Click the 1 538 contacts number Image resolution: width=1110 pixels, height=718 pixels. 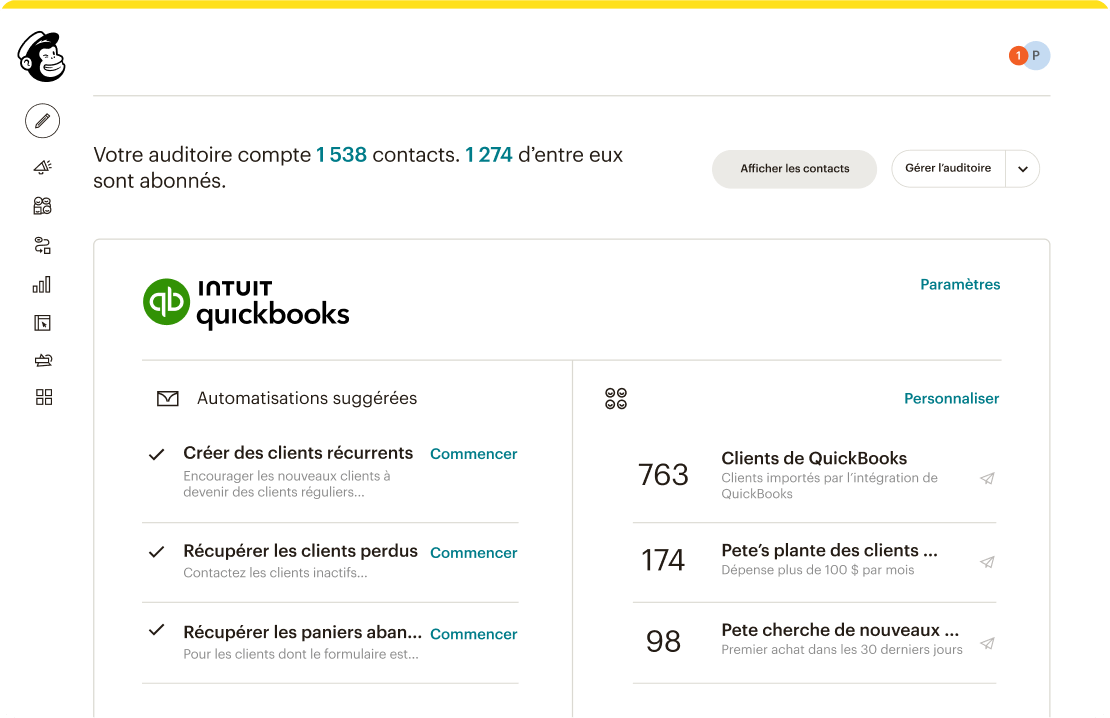[341, 154]
